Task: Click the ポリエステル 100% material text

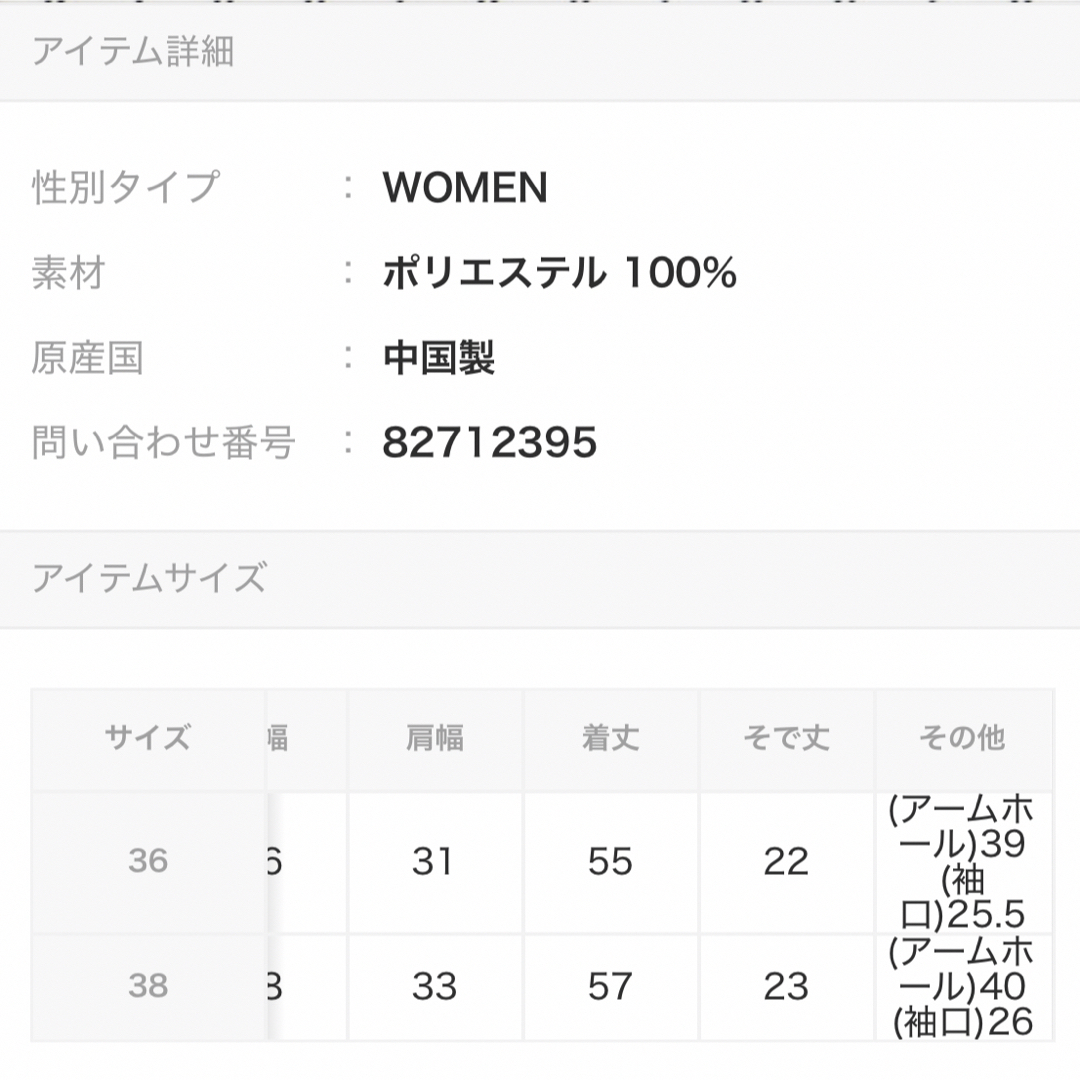Action: [x=559, y=273]
